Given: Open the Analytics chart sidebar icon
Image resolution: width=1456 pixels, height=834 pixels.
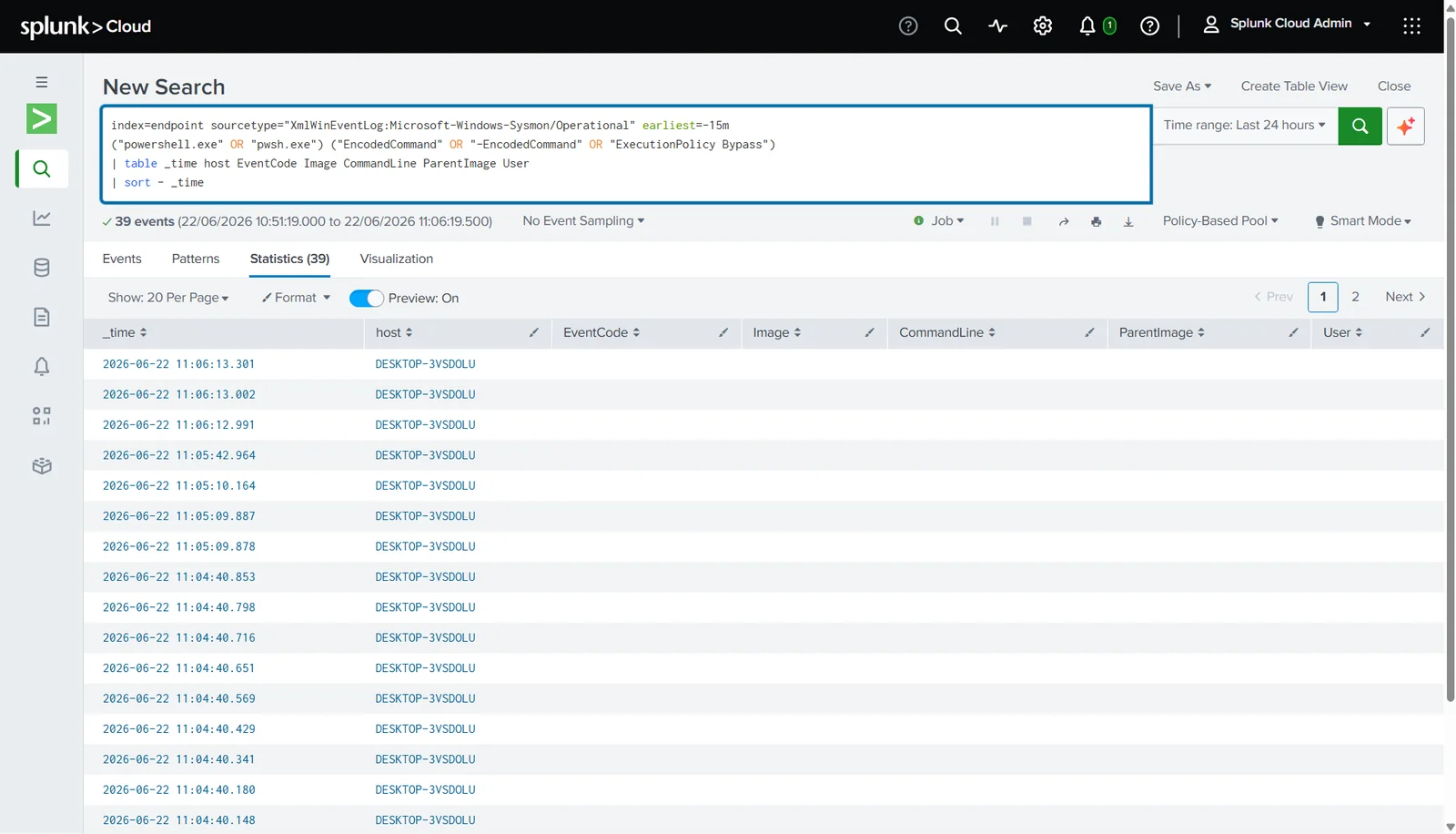Looking at the screenshot, I should click(x=42, y=218).
